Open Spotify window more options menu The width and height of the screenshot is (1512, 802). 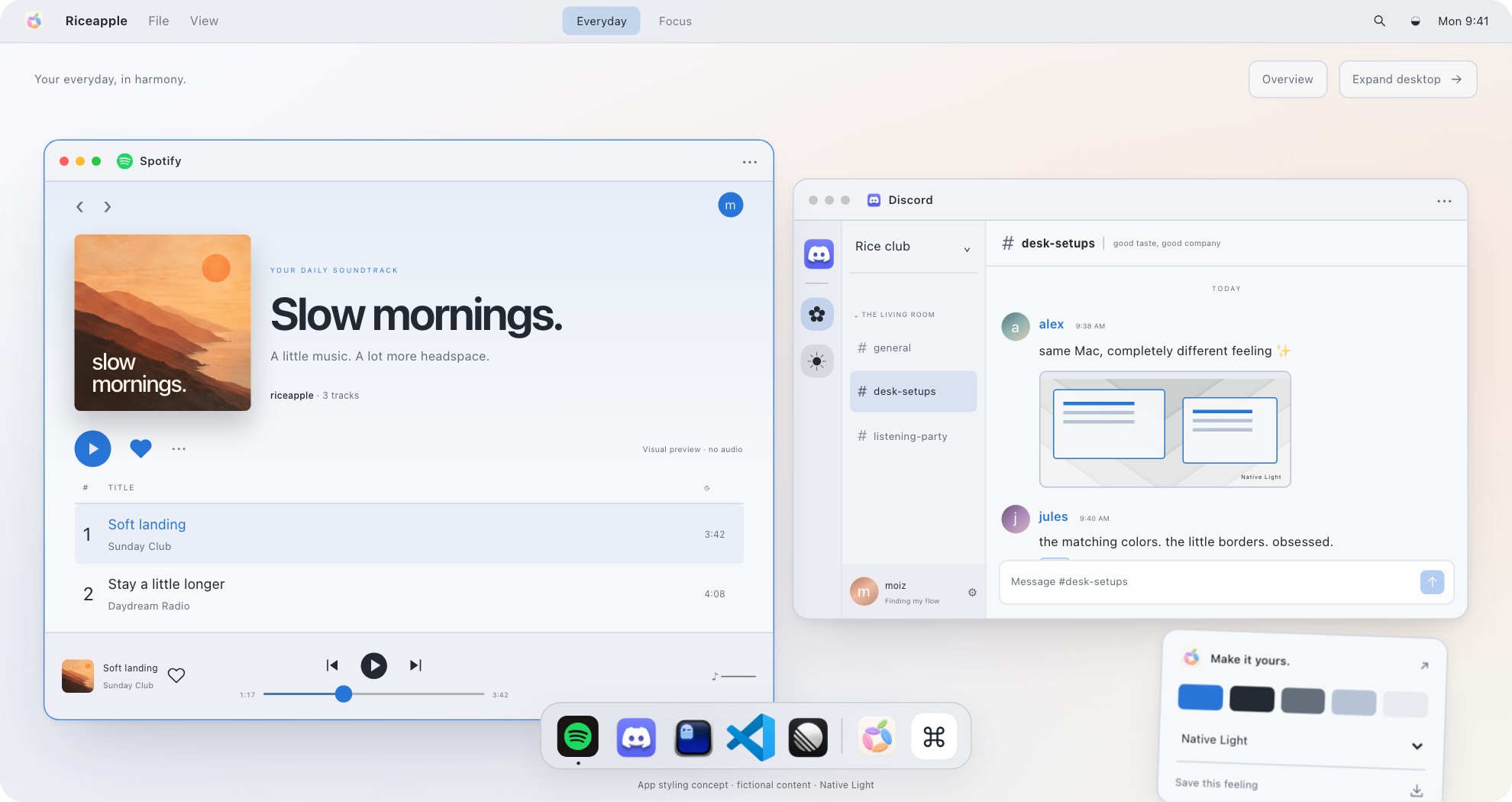click(750, 162)
